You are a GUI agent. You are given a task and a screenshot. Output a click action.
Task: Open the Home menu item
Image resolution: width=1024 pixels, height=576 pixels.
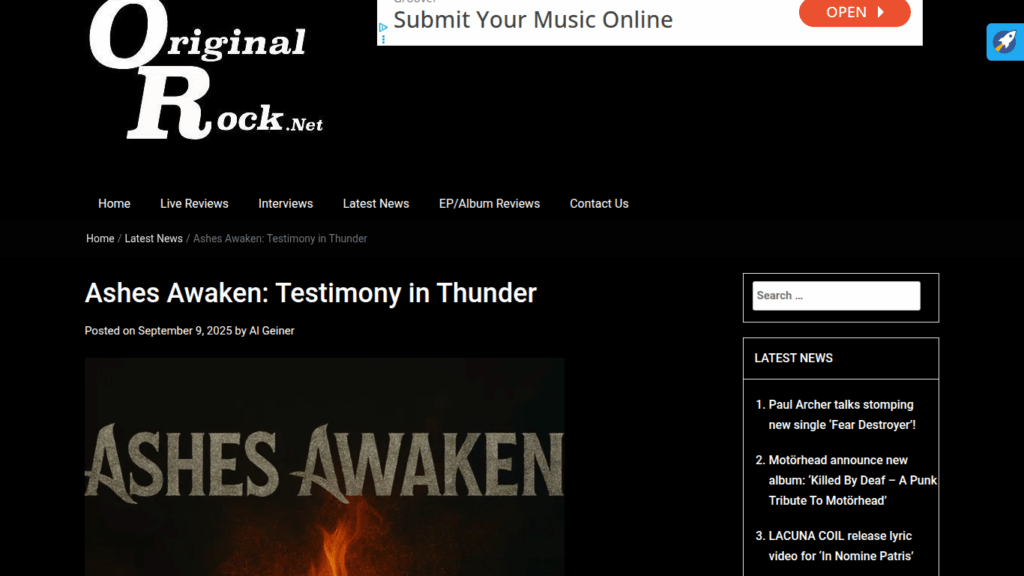pyautogui.click(x=114, y=204)
